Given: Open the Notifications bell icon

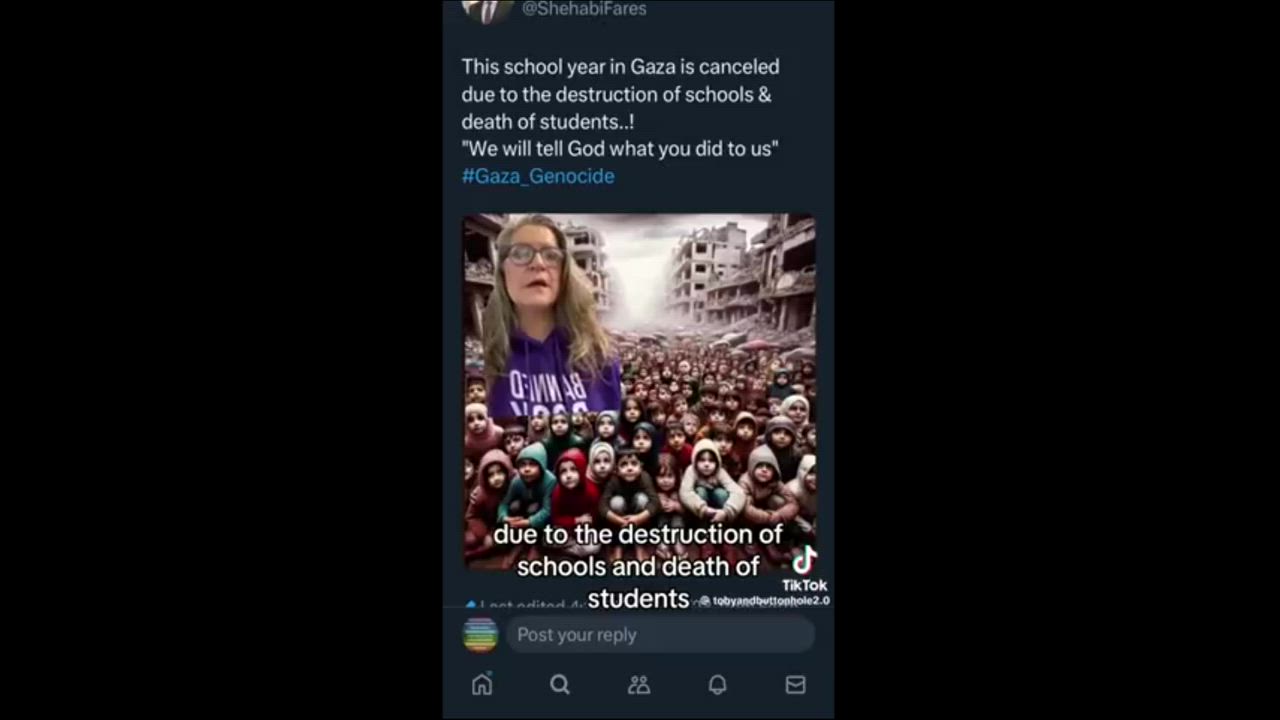Looking at the screenshot, I should (x=717, y=684).
